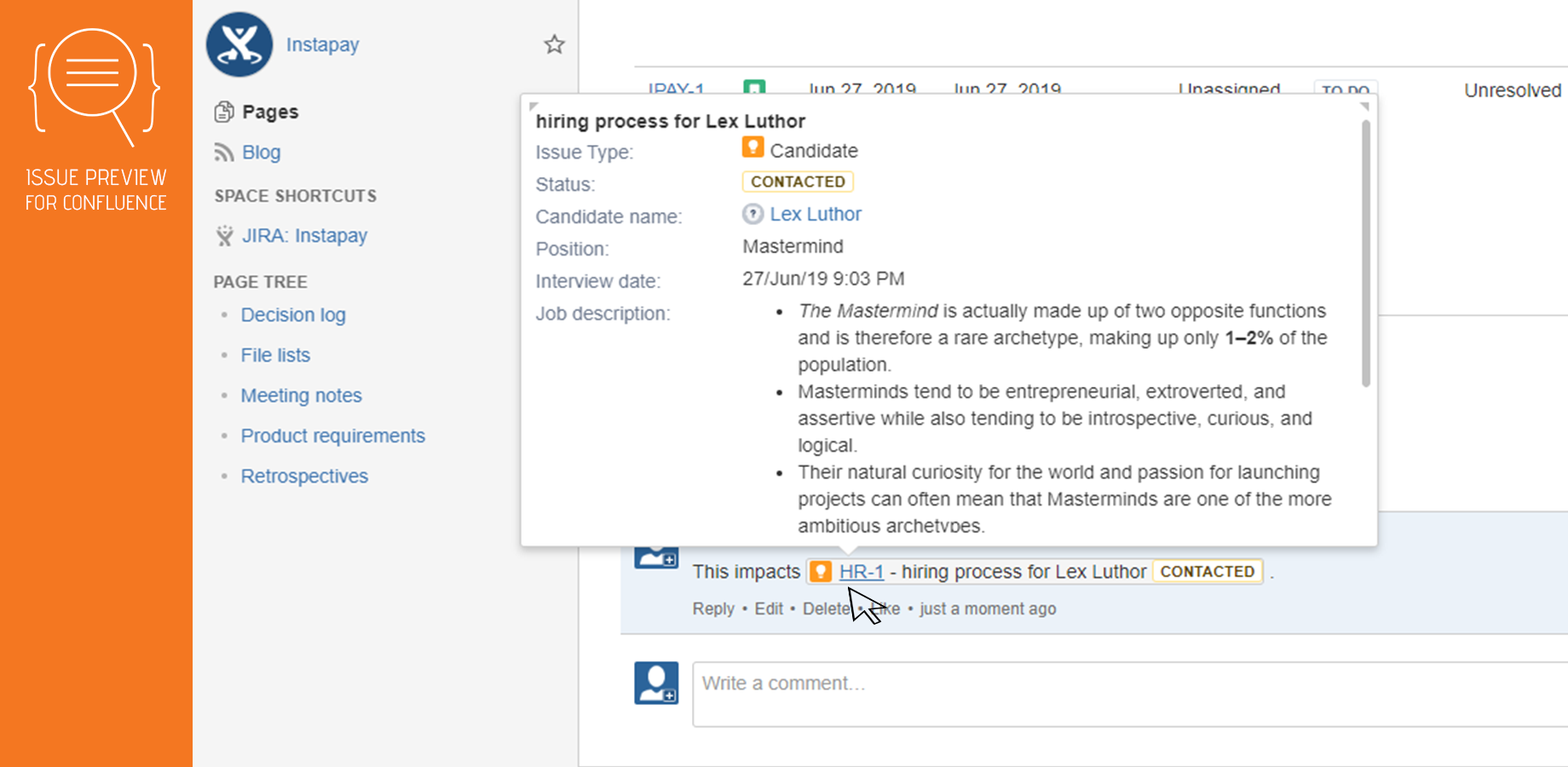Open Retrospectives page
The image size is (1568, 767).
click(304, 476)
